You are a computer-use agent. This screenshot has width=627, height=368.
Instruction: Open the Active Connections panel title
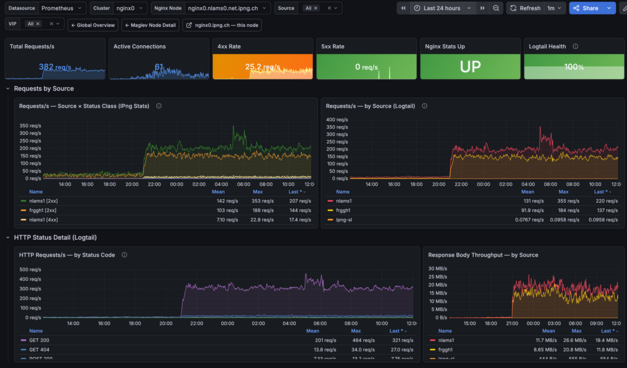[x=140, y=46]
